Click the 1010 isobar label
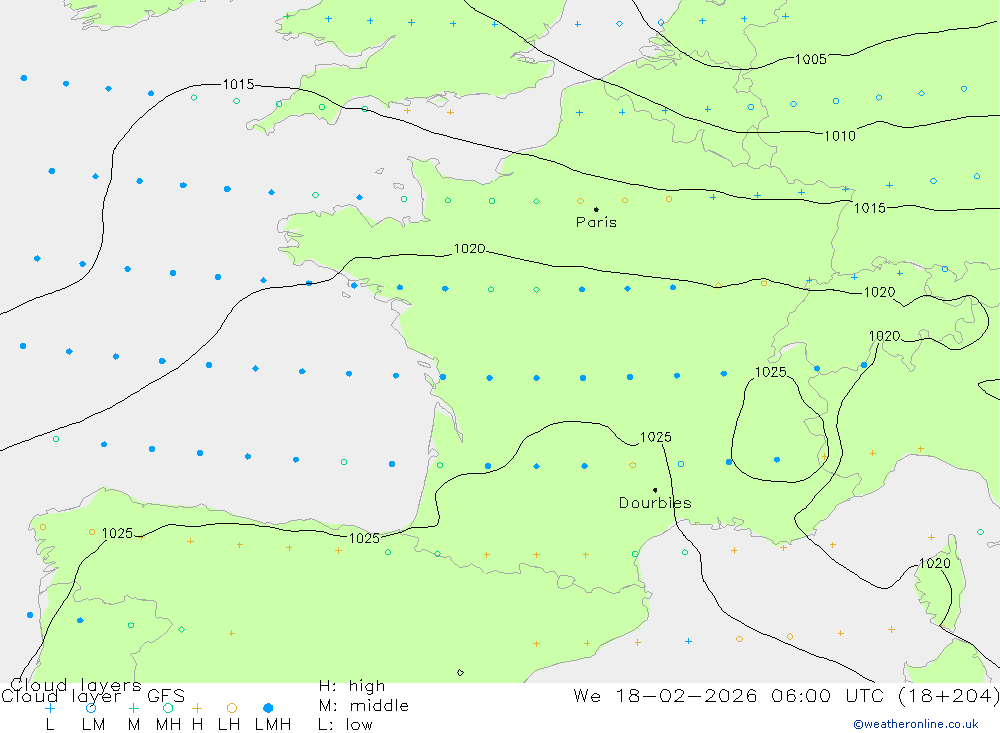This screenshot has width=1000, height=733. pyautogui.click(x=839, y=136)
